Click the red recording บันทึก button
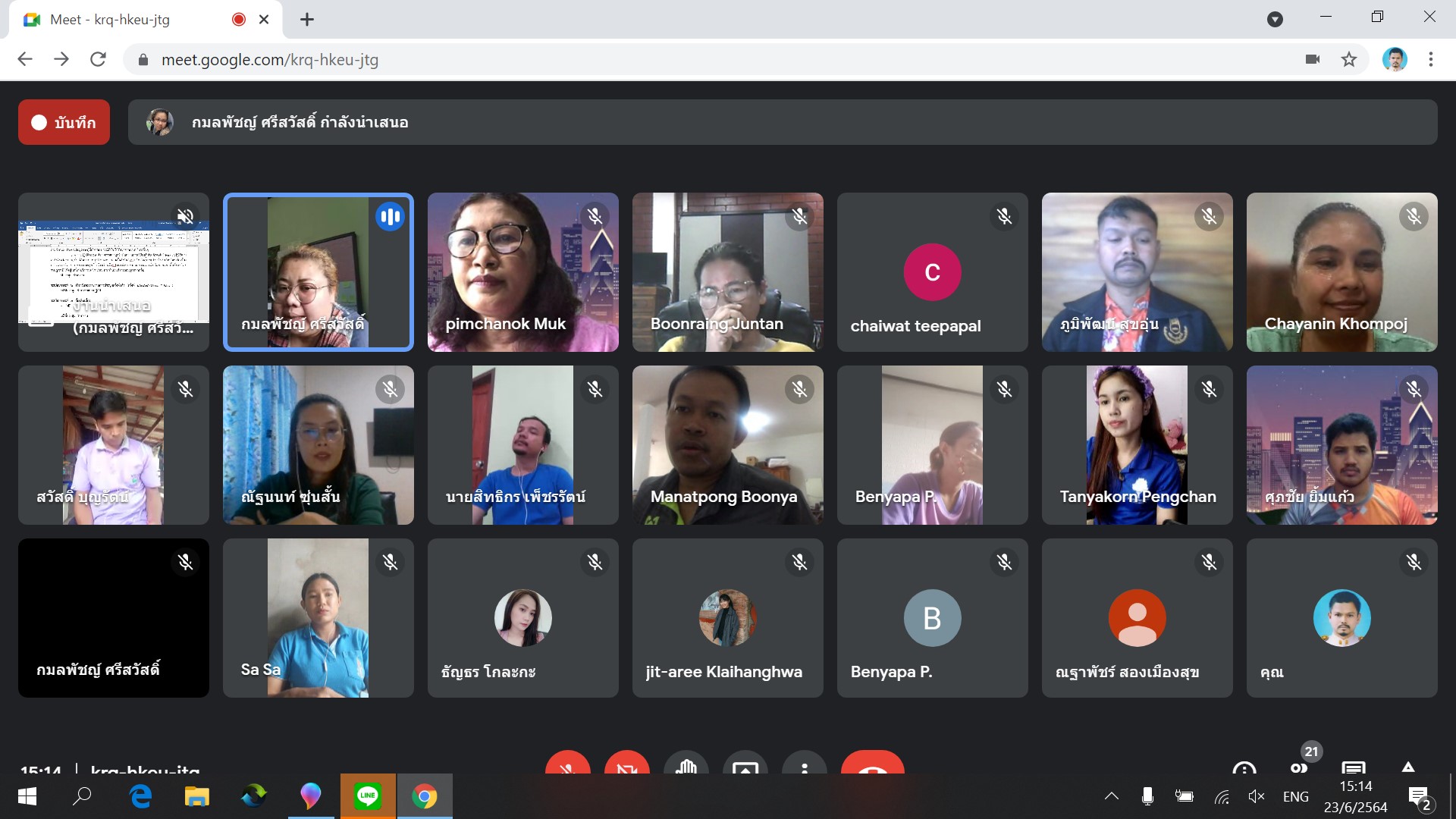The height and width of the screenshot is (819, 1456). click(x=64, y=122)
